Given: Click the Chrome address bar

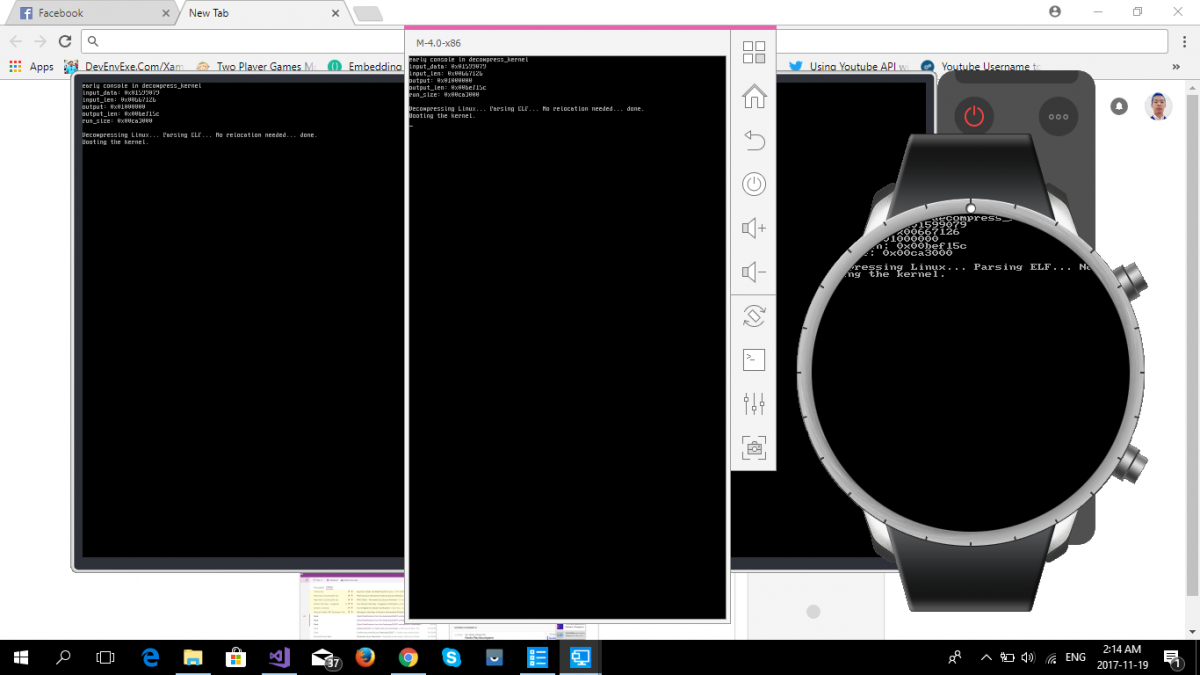Looking at the screenshot, I should pos(600,41).
